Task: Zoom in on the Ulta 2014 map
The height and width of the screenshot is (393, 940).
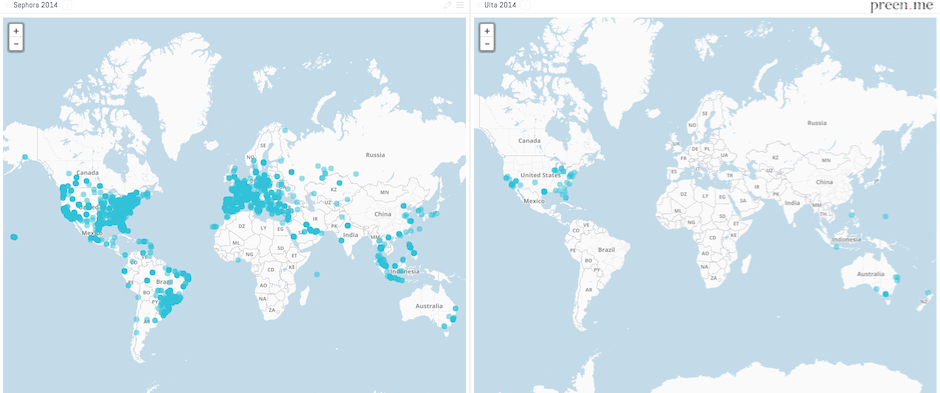Action: pyautogui.click(x=487, y=31)
